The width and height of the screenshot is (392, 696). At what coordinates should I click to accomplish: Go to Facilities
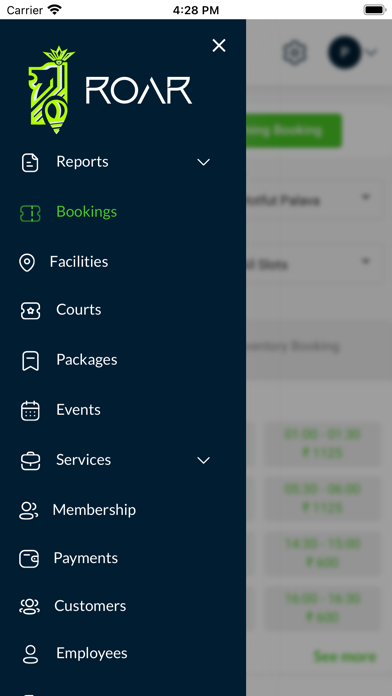79,262
